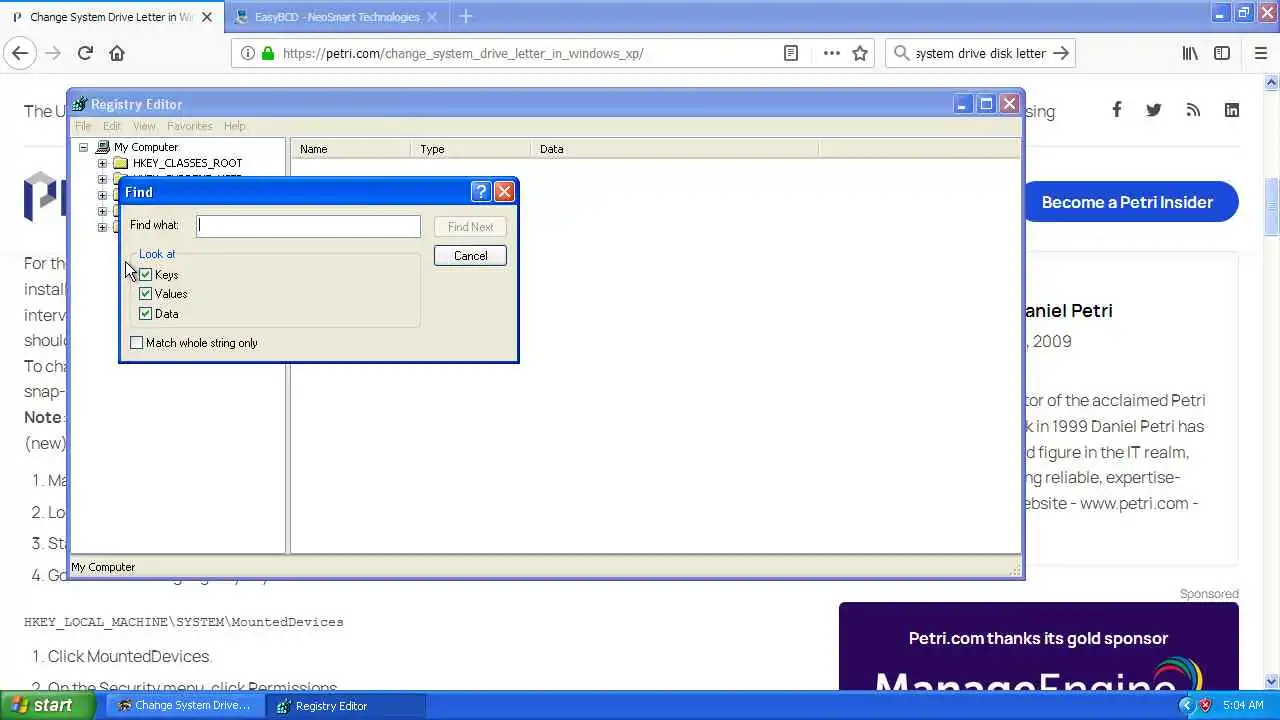Click ManageEngine sponsor banner
The image size is (1280, 720).
[x=1038, y=646]
